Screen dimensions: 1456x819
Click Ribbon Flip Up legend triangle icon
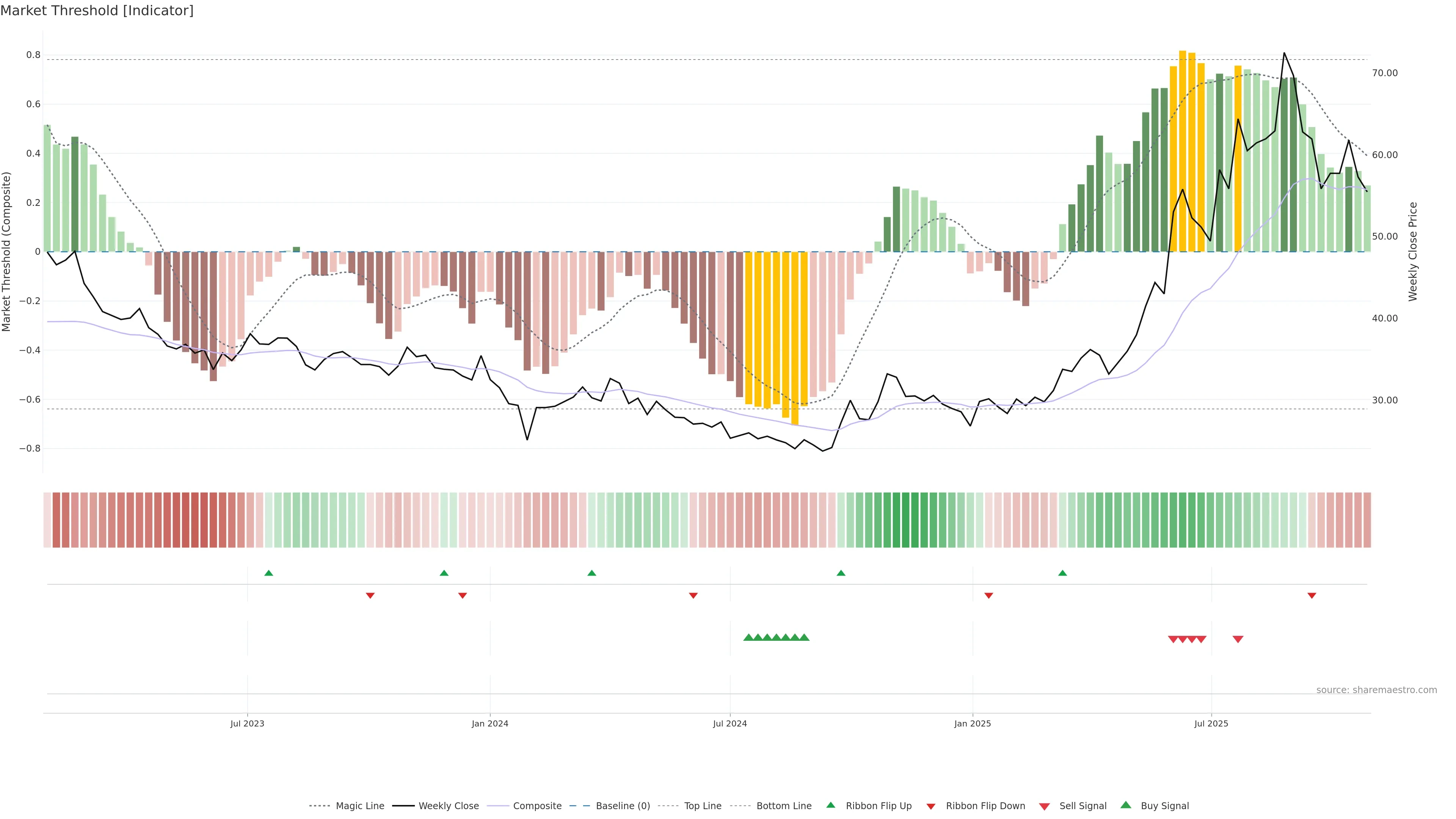pos(830,805)
